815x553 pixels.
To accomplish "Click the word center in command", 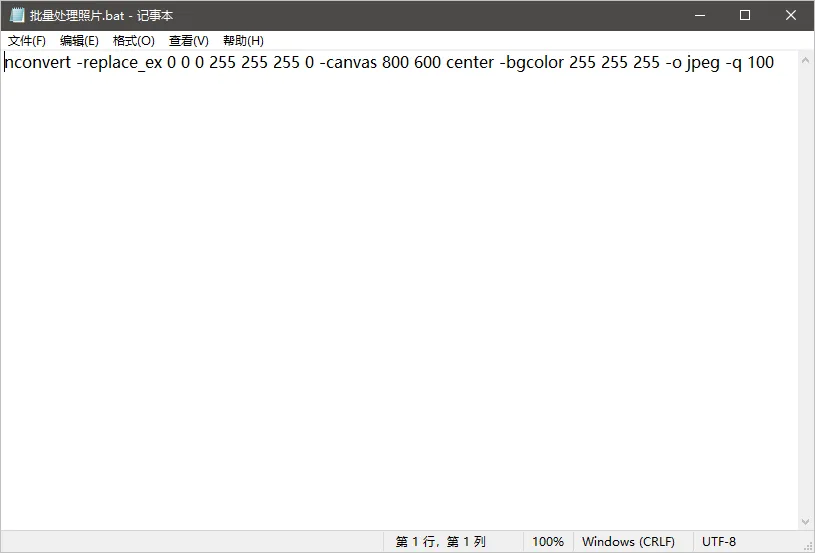I will tap(470, 62).
